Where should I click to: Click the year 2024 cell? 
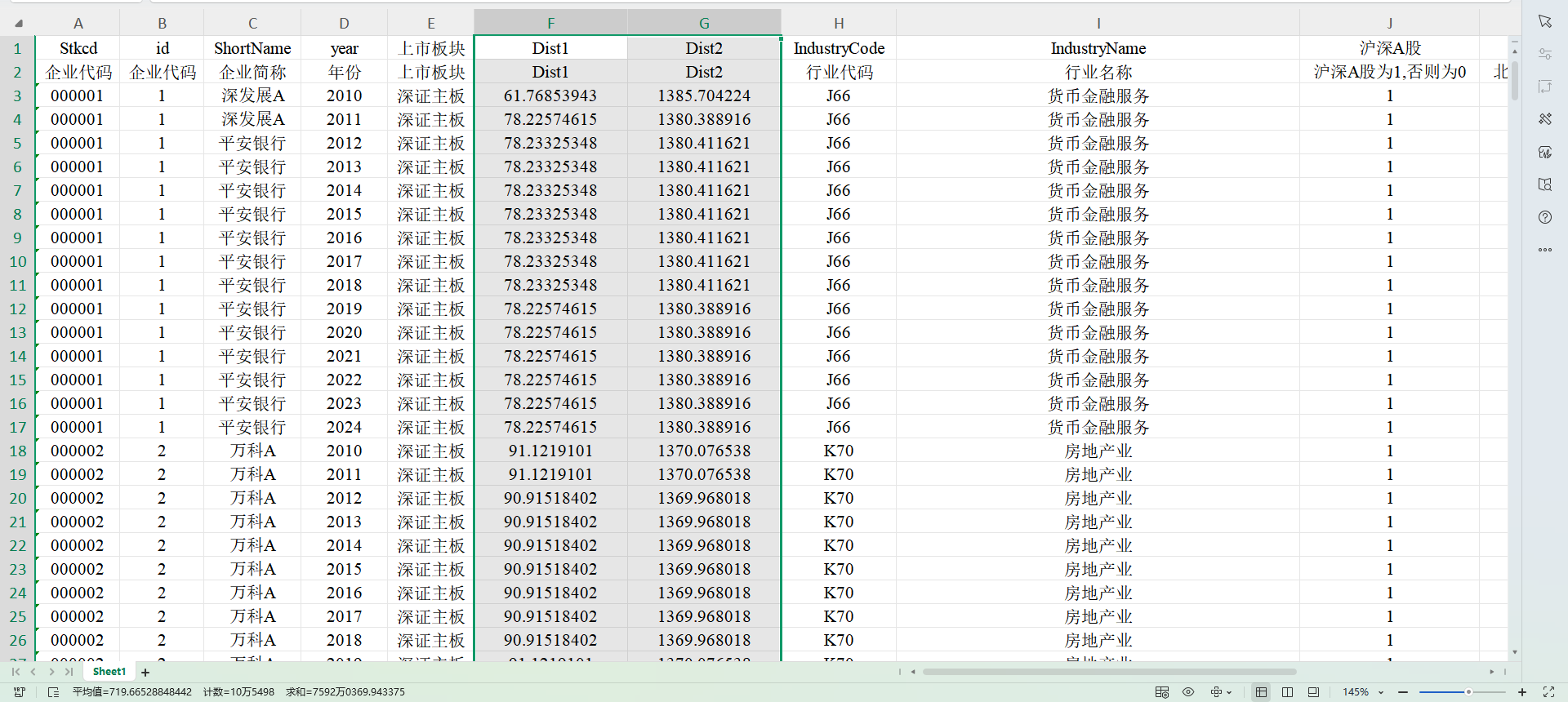tap(344, 427)
